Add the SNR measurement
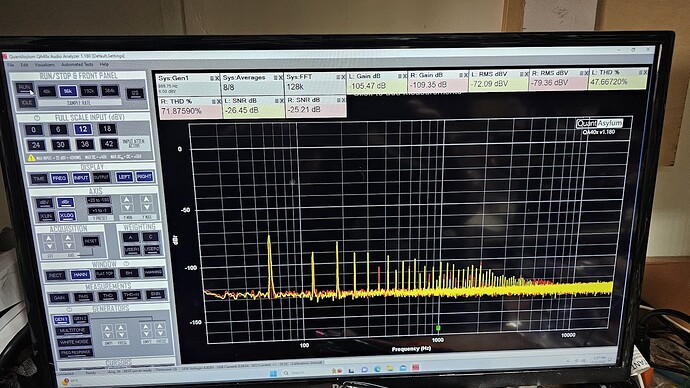 (x=156, y=294)
